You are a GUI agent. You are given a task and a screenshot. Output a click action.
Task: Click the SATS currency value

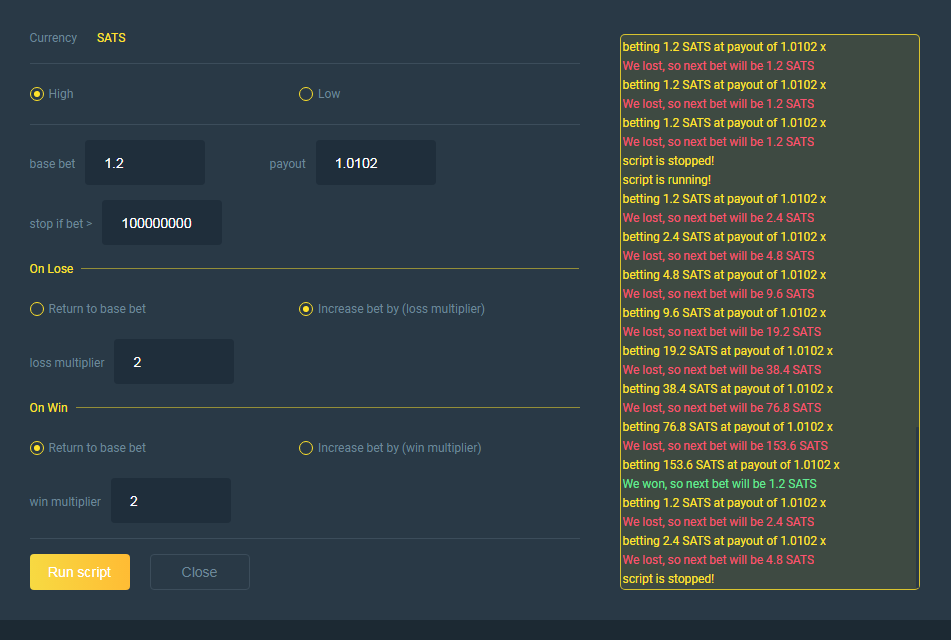pos(111,38)
